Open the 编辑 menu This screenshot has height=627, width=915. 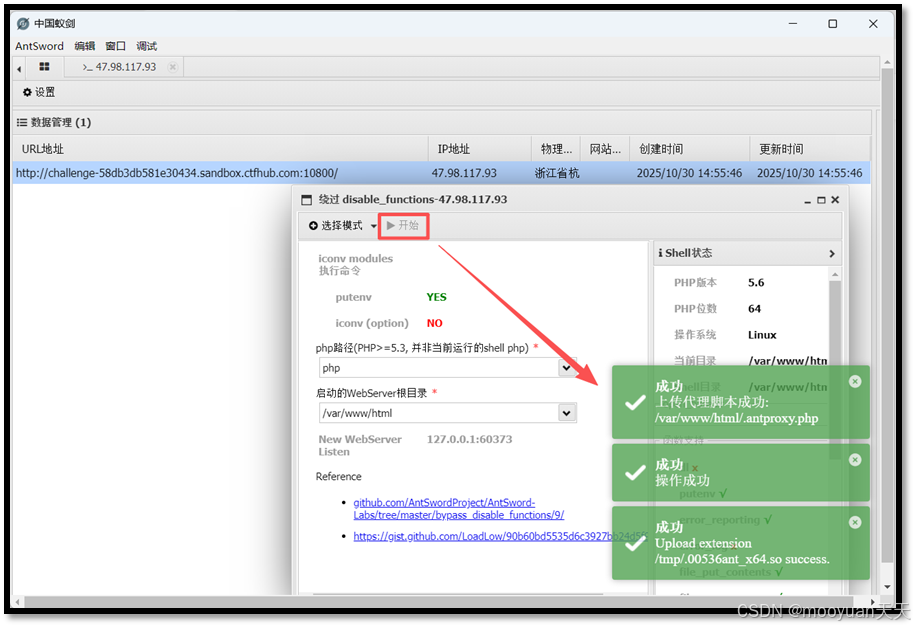click(x=85, y=46)
